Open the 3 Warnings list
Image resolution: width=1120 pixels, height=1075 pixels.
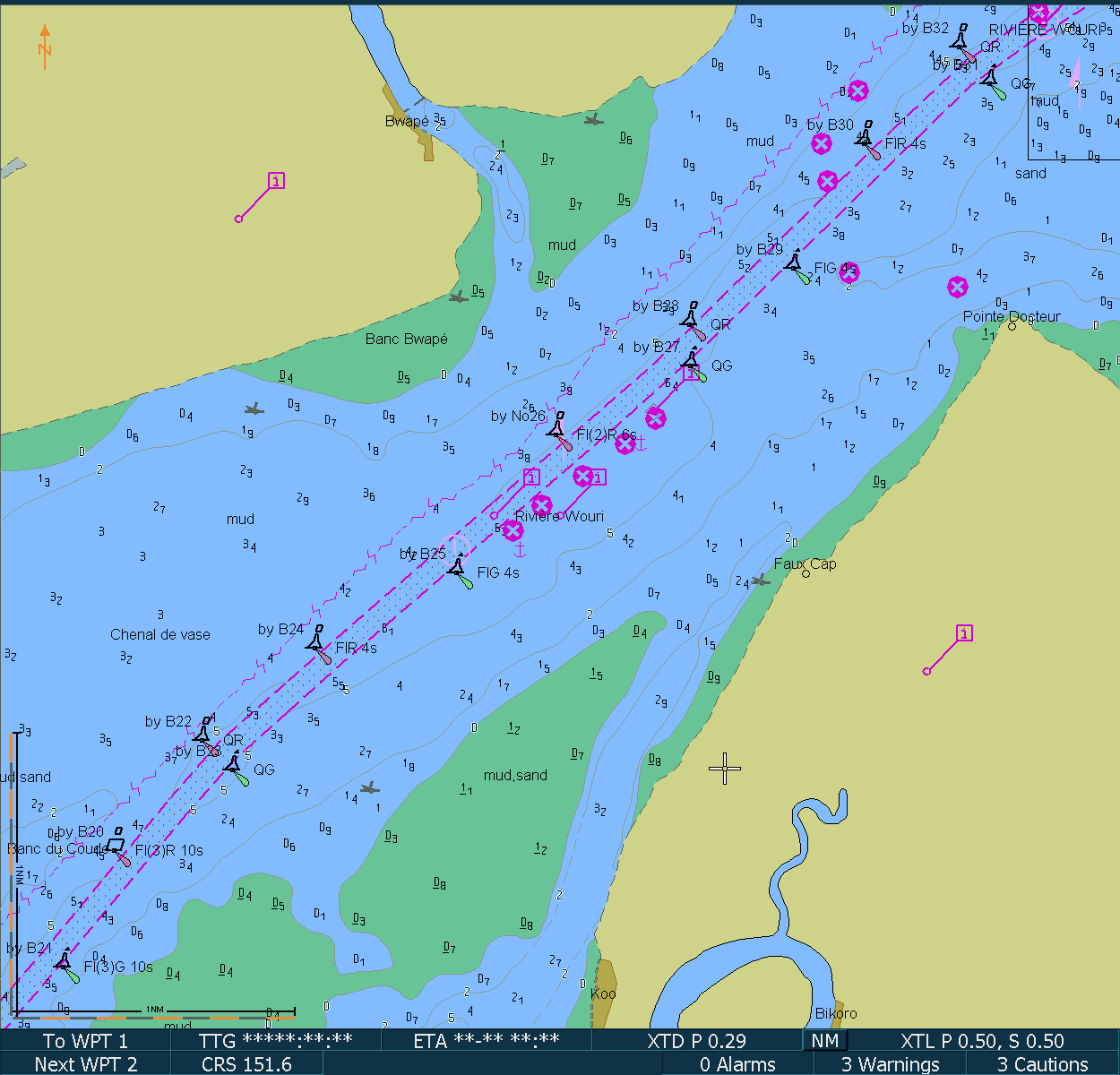[891, 1064]
